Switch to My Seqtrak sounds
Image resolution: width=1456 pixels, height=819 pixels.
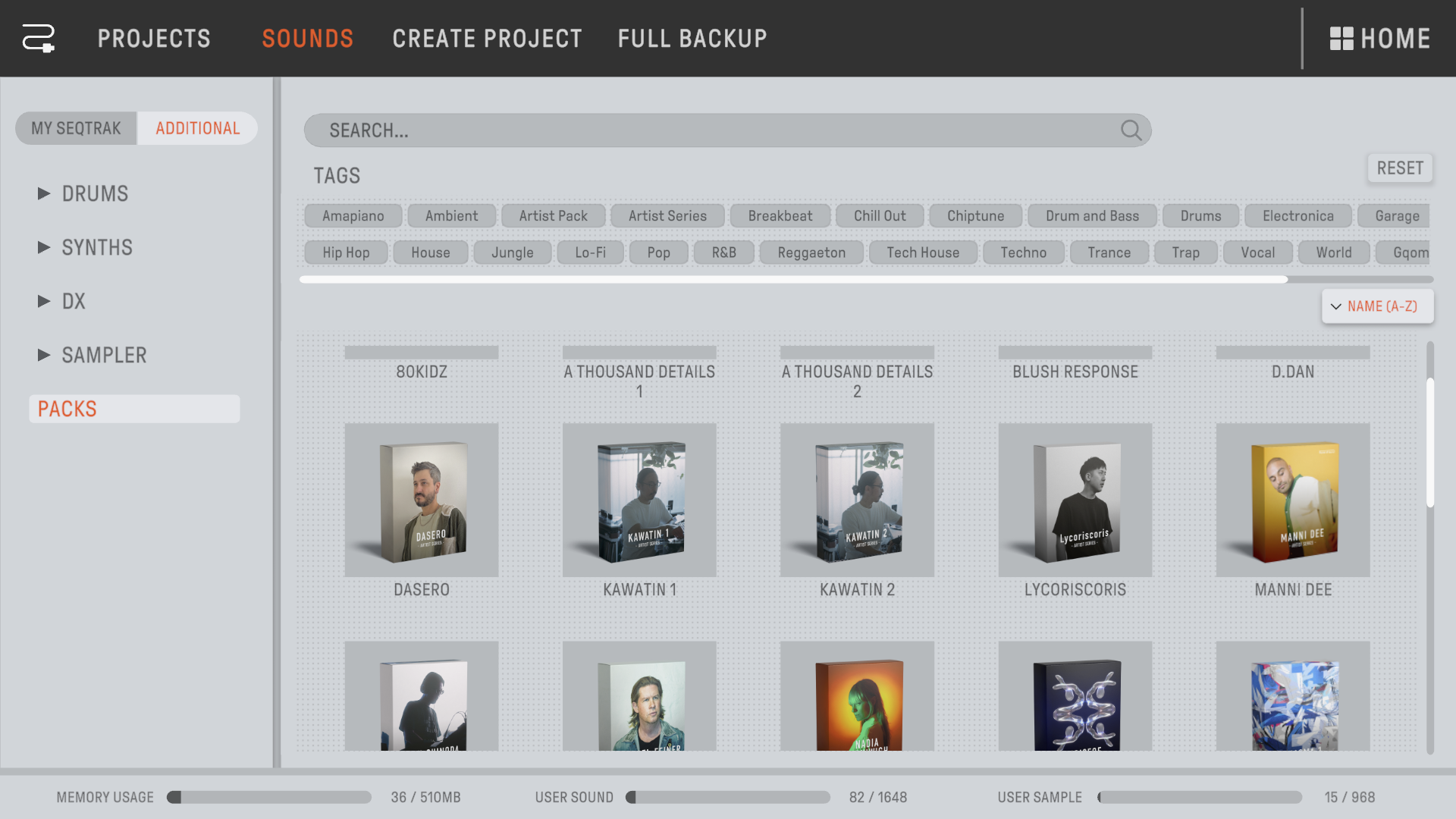pyautogui.click(x=76, y=128)
